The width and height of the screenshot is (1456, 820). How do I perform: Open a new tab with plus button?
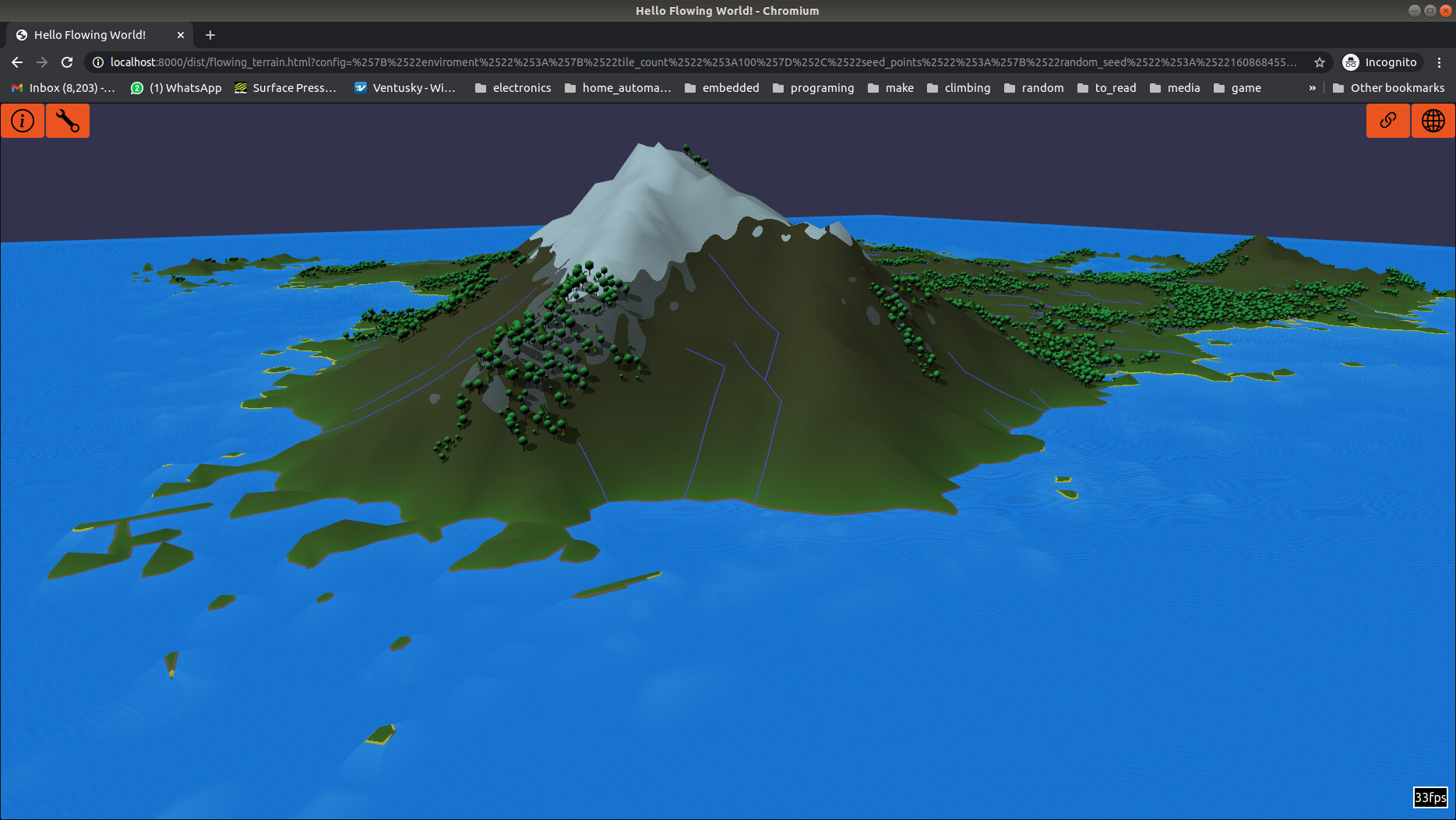pyautogui.click(x=210, y=35)
